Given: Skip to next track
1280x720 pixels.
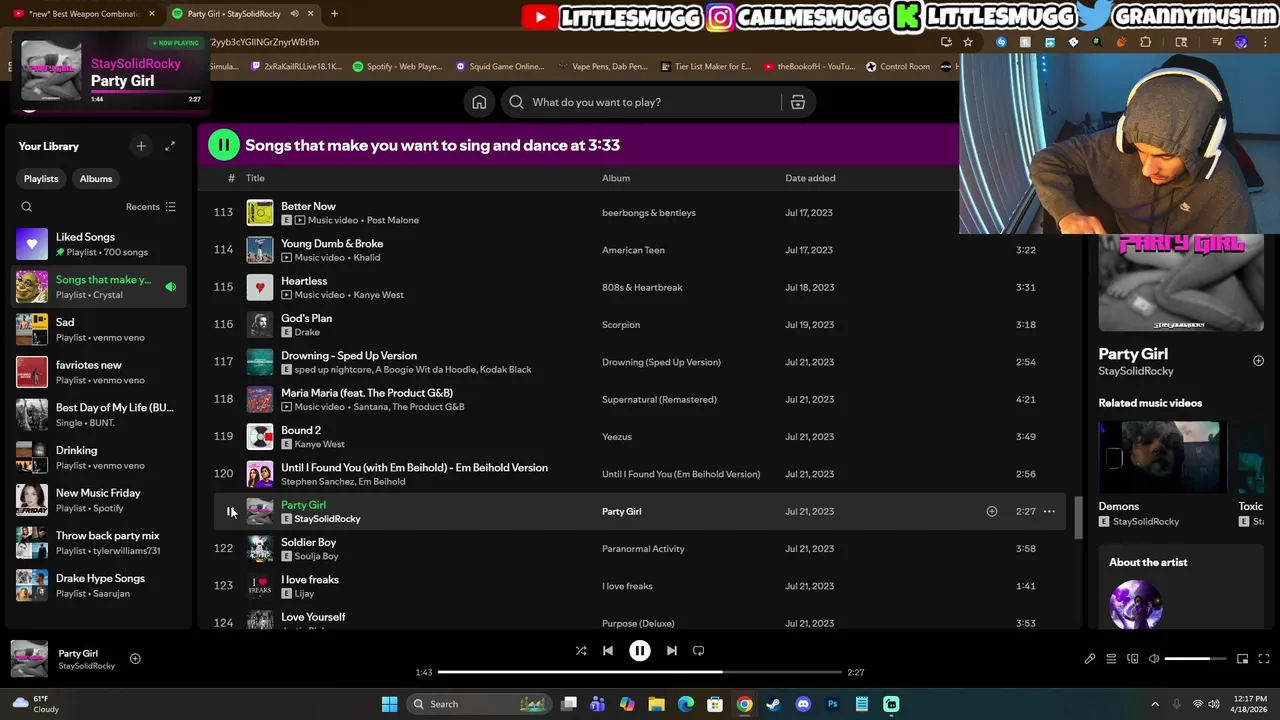Looking at the screenshot, I should 672,651.
